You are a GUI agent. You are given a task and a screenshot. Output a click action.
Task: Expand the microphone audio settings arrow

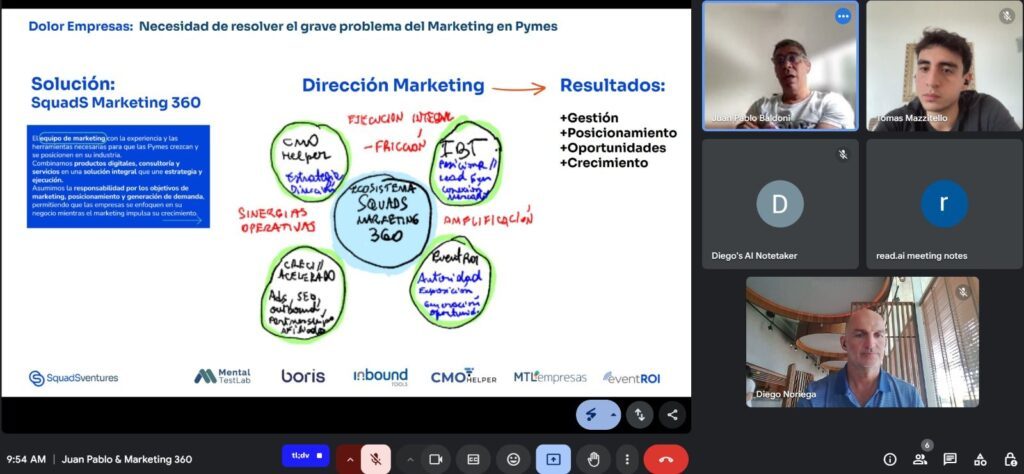coord(349,459)
